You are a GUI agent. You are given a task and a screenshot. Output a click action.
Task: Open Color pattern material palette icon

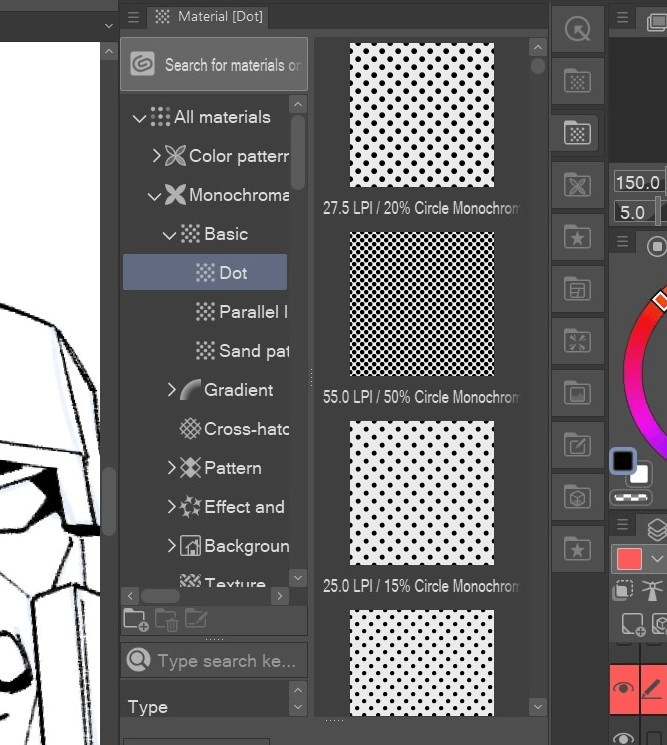[x=577, y=185]
